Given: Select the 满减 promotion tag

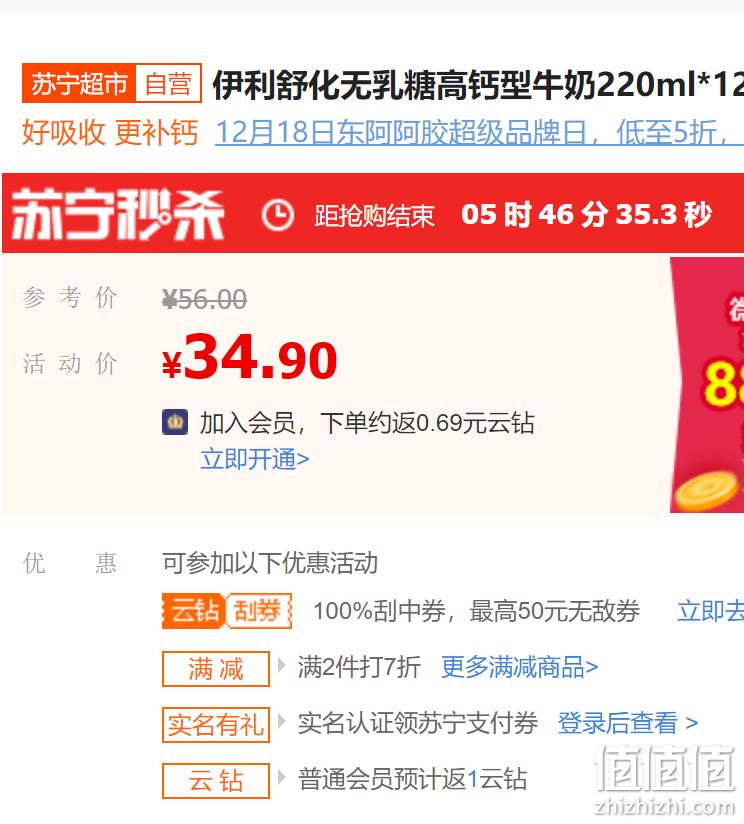Looking at the screenshot, I should (216, 668).
